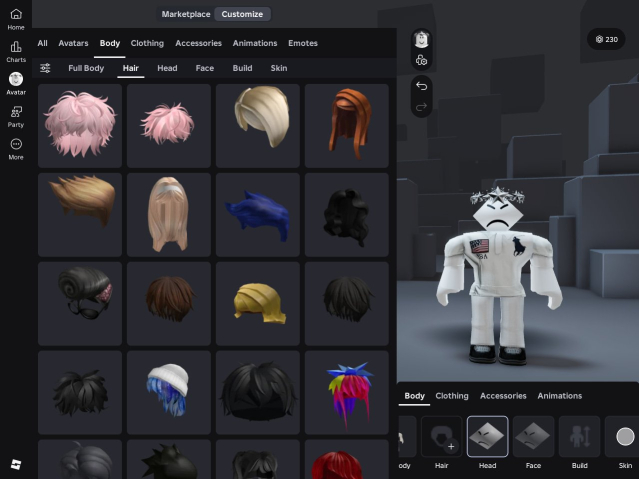The height and width of the screenshot is (479, 639).
Task: Switch to the Marketplace view
Action: (x=186, y=14)
